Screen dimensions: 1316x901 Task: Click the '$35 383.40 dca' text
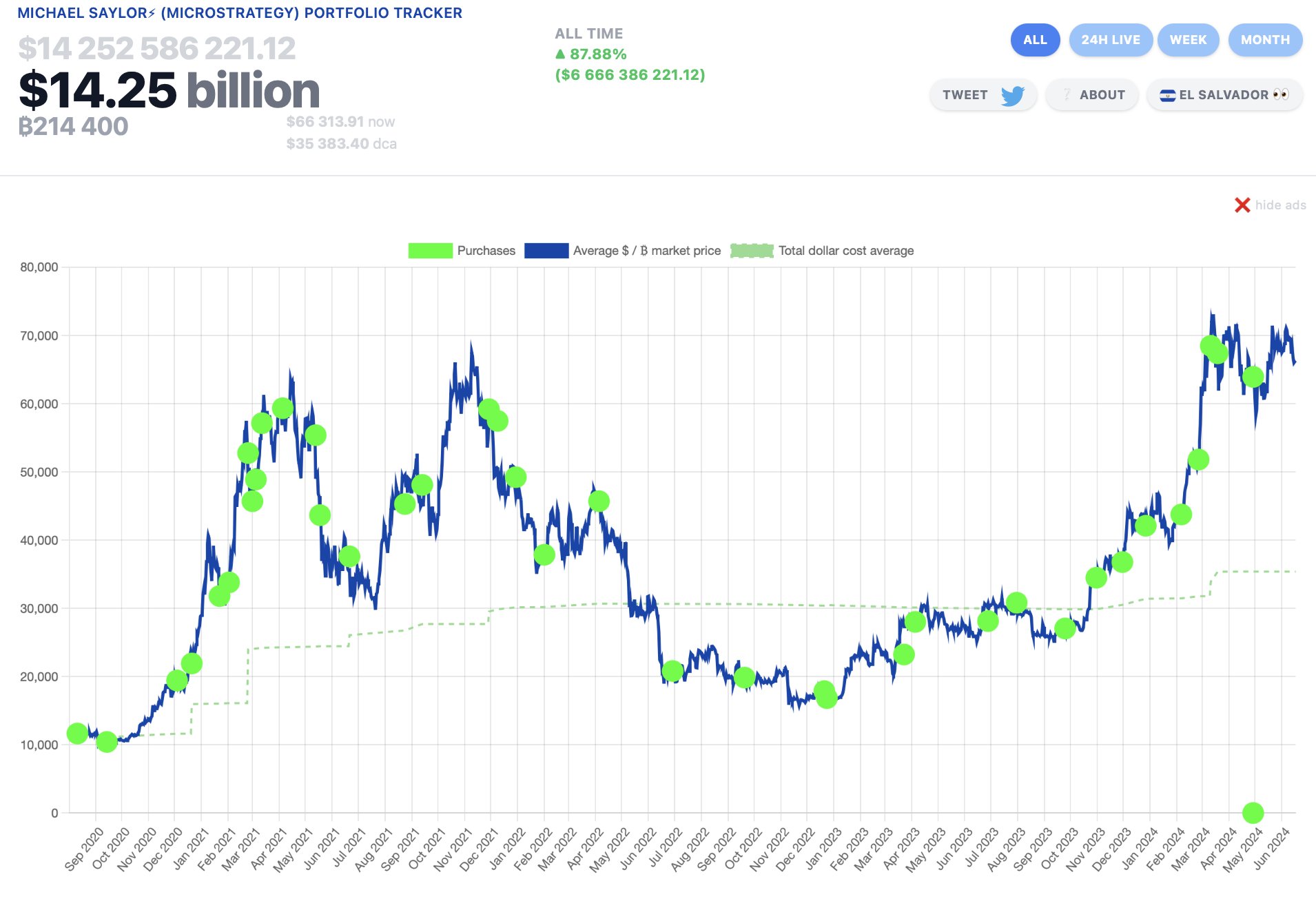[x=341, y=144]
